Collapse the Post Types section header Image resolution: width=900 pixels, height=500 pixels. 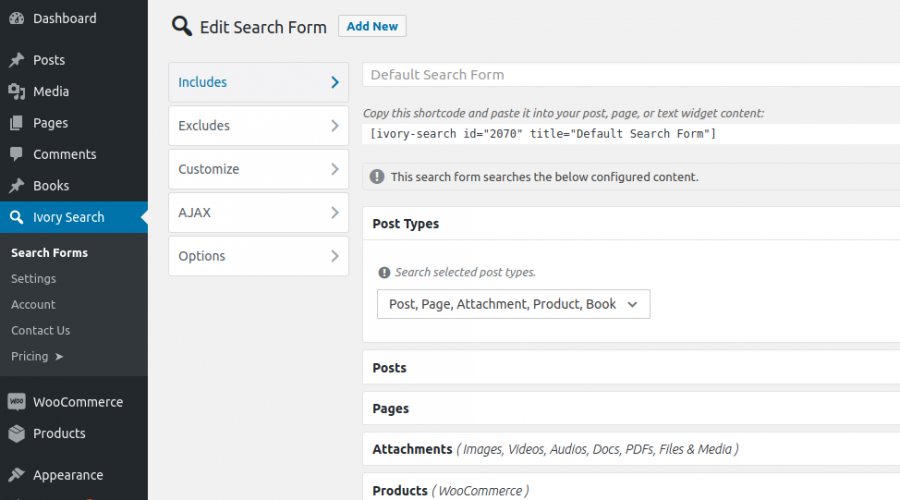(x=631, y=223)
